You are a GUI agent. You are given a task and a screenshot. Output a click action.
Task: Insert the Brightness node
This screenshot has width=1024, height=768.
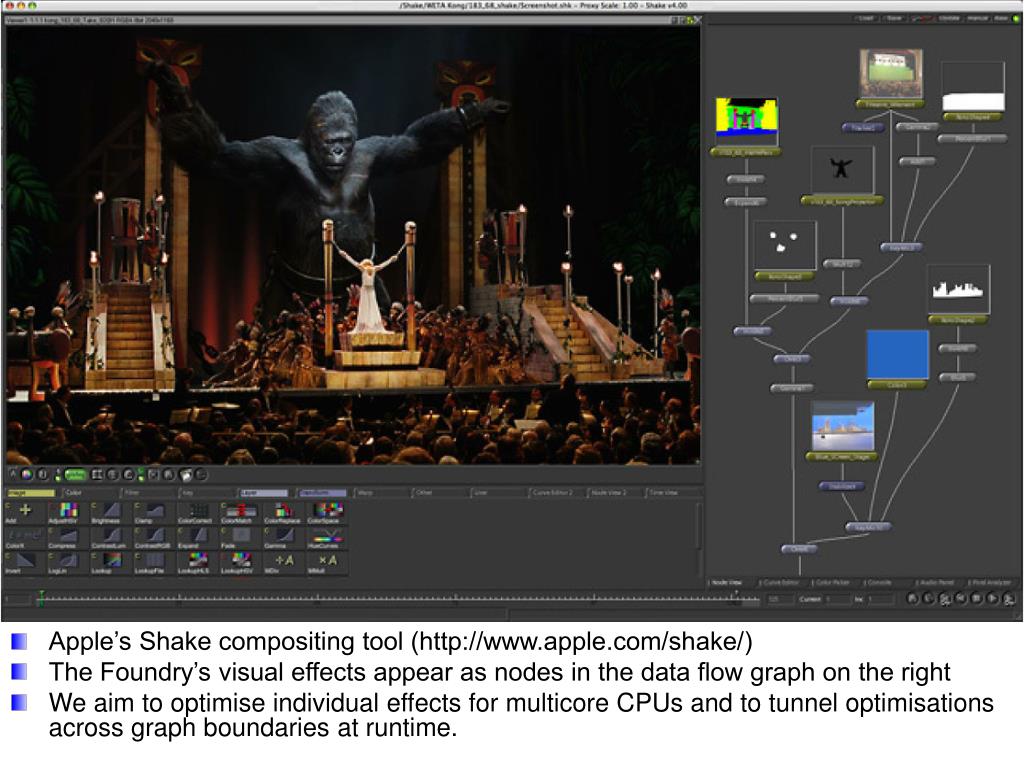coord(110,513)
